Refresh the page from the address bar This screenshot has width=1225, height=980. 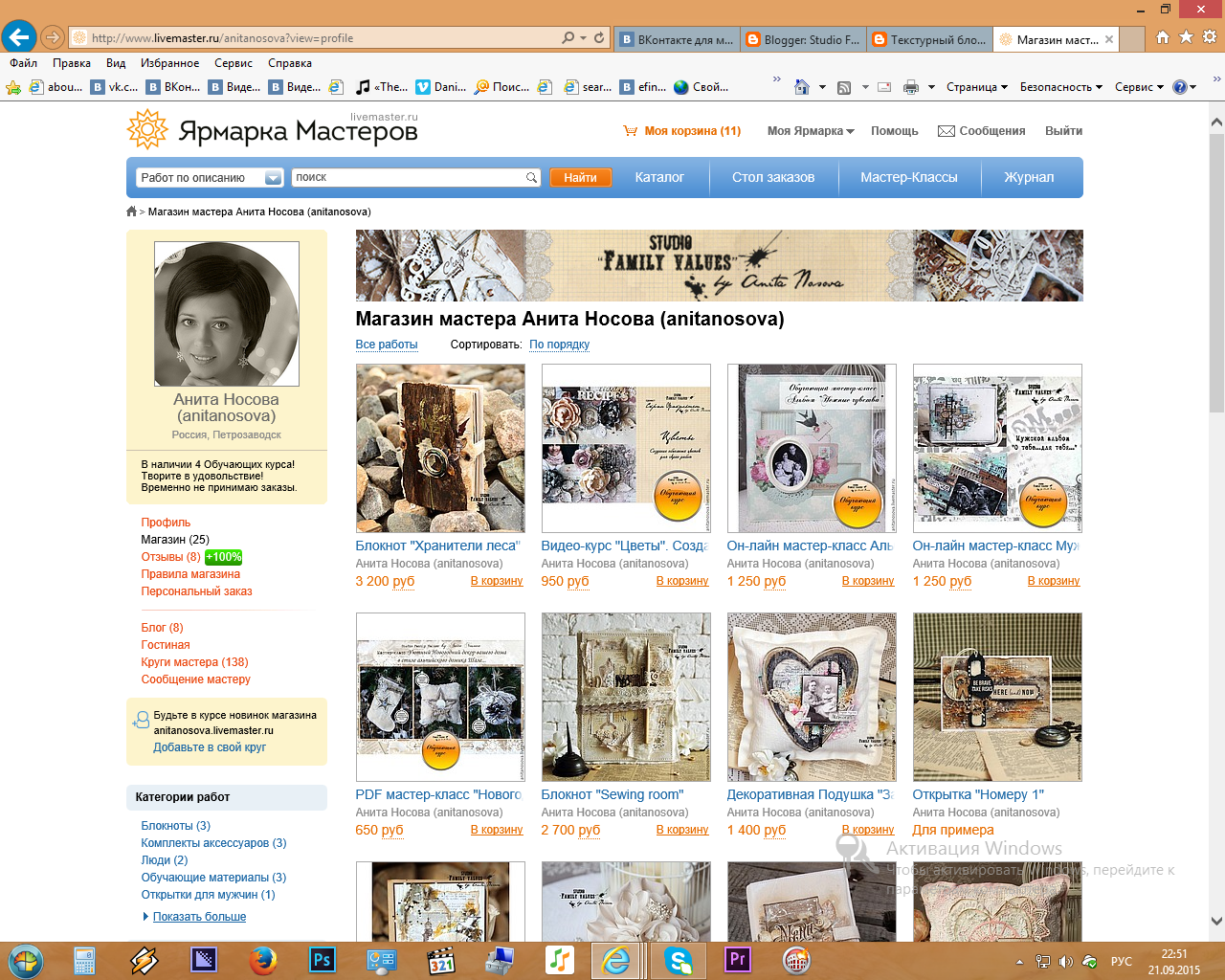pos(599,38)
